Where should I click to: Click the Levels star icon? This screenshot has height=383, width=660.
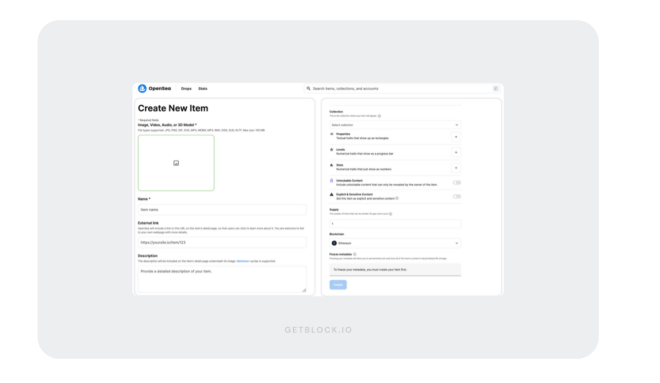331,150
